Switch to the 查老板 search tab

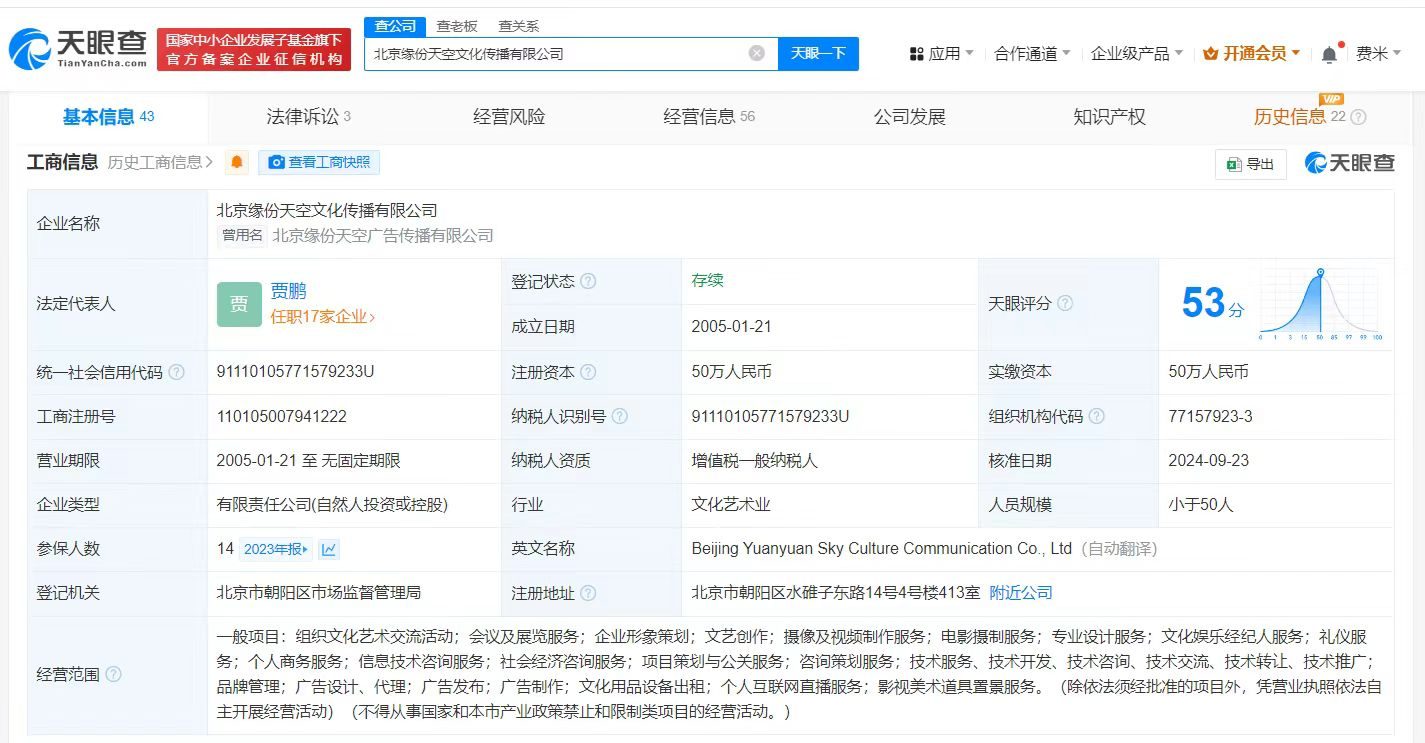click(x=458, y=25)
